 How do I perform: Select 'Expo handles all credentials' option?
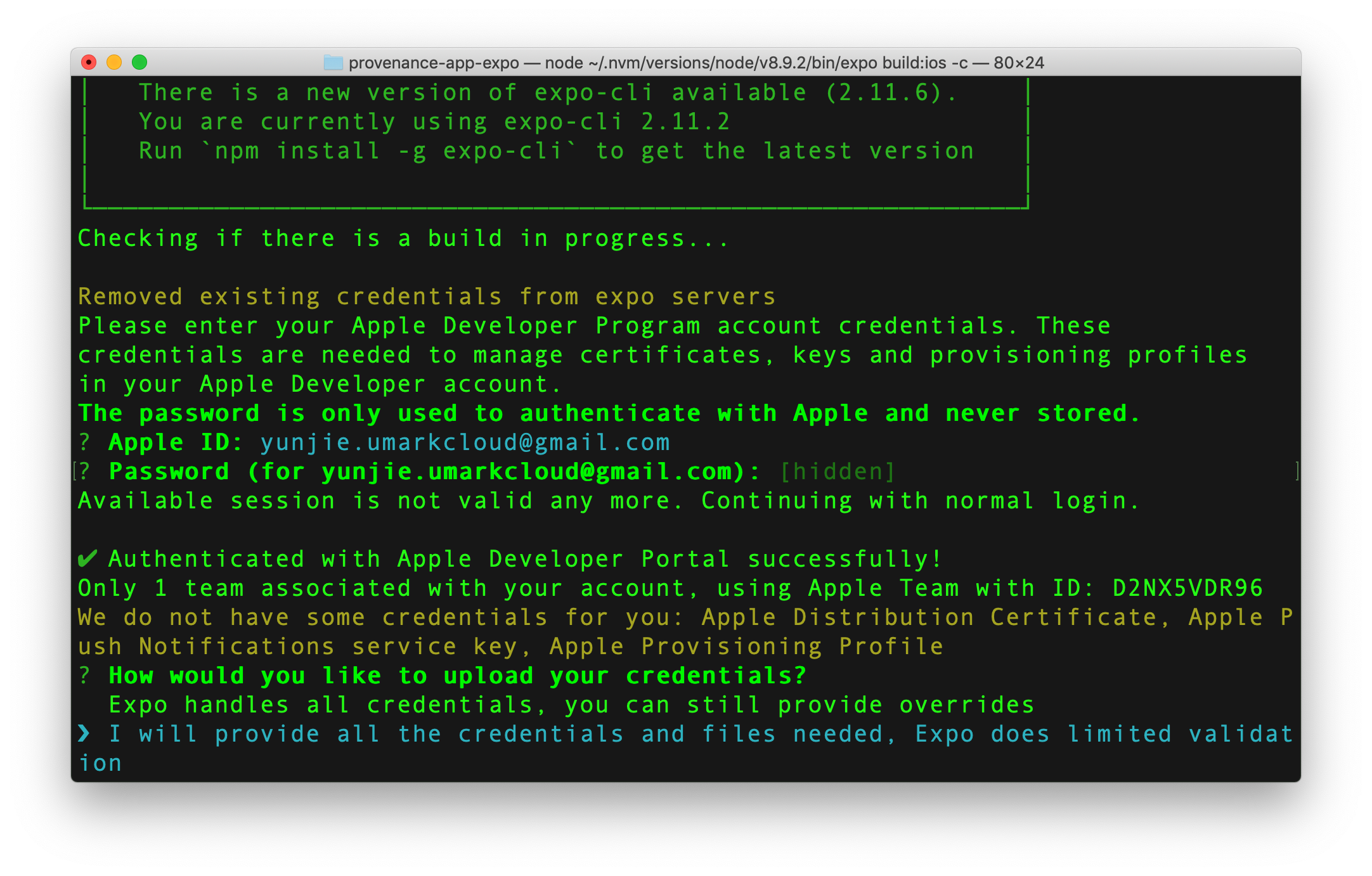(571, 705)
